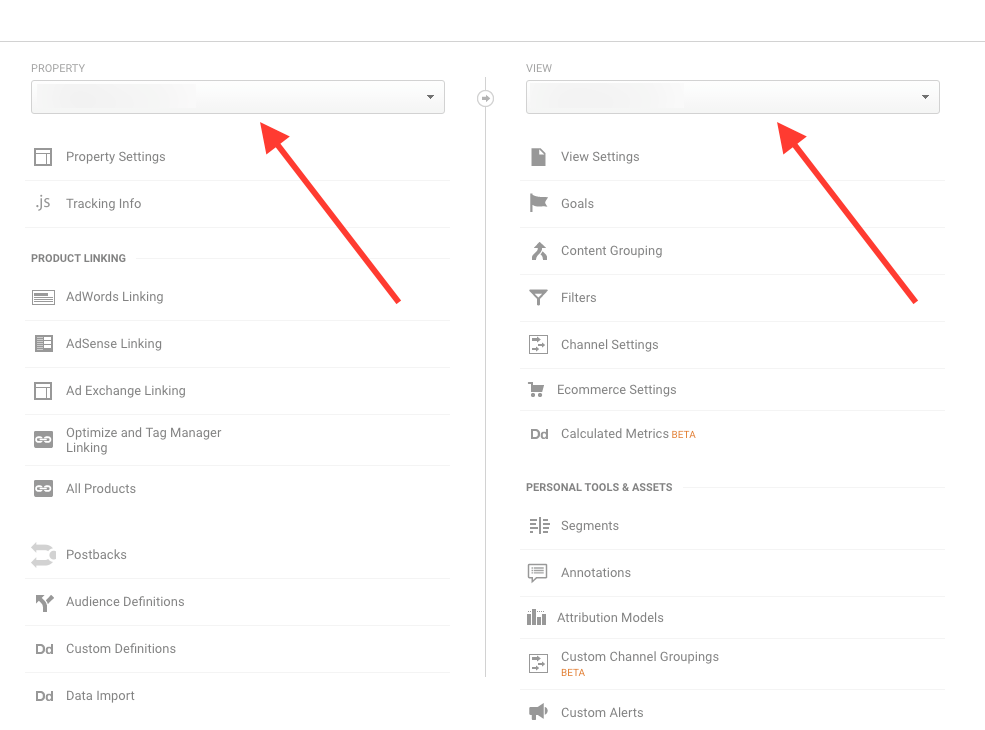Click the Ecommerce Settings cart icon
This screenshot has height=730, width=985.
pos(536,390)
